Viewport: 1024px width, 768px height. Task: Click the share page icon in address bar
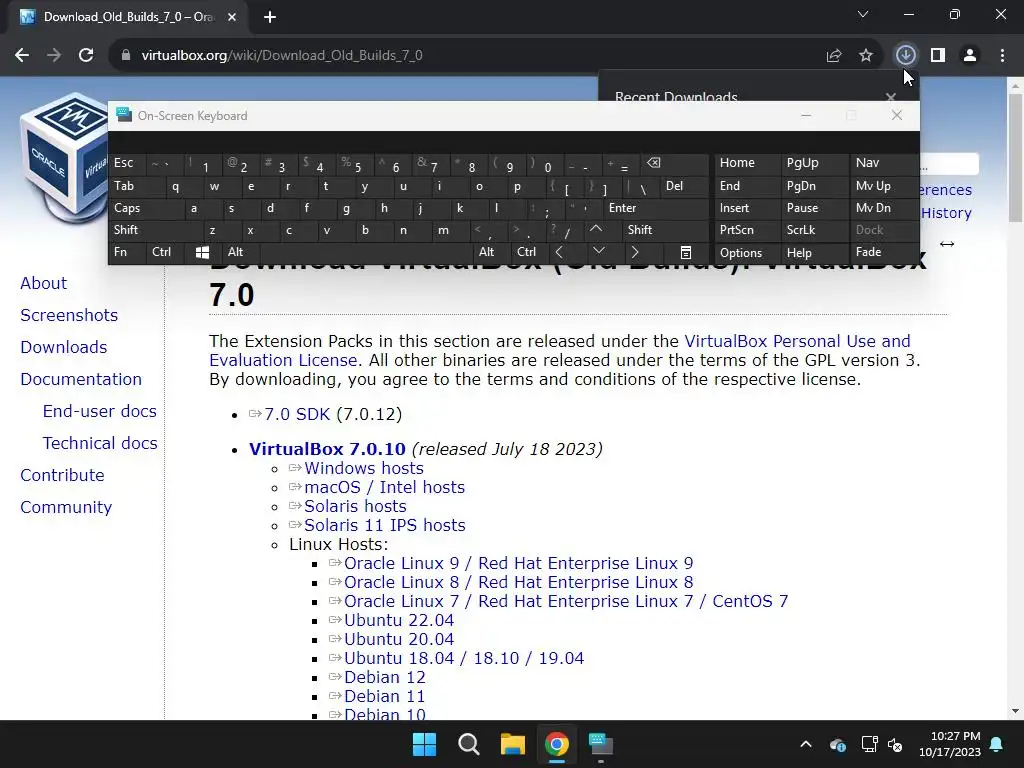point(834,56)
